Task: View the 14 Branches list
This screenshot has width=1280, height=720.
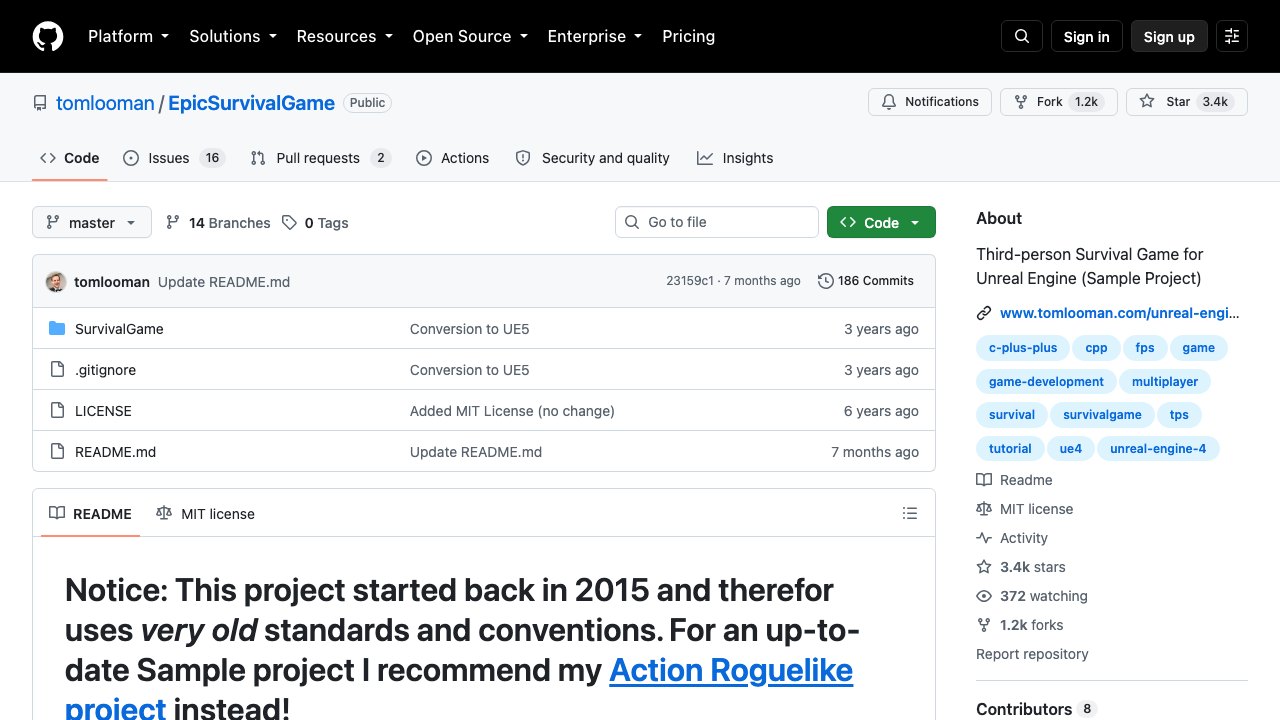Action: point(218,222)
